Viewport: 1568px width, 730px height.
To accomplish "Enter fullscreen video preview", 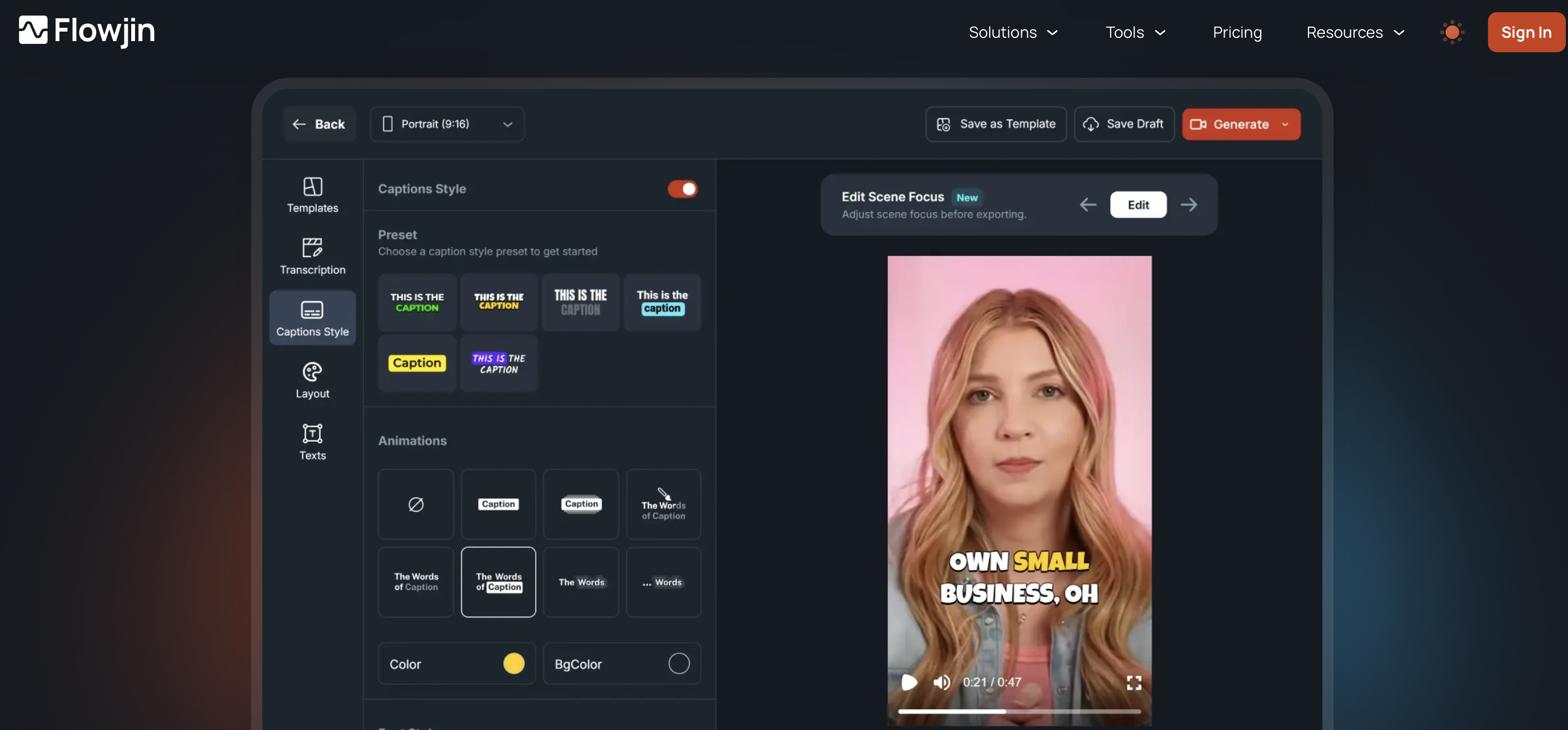I will point(1134,683).
